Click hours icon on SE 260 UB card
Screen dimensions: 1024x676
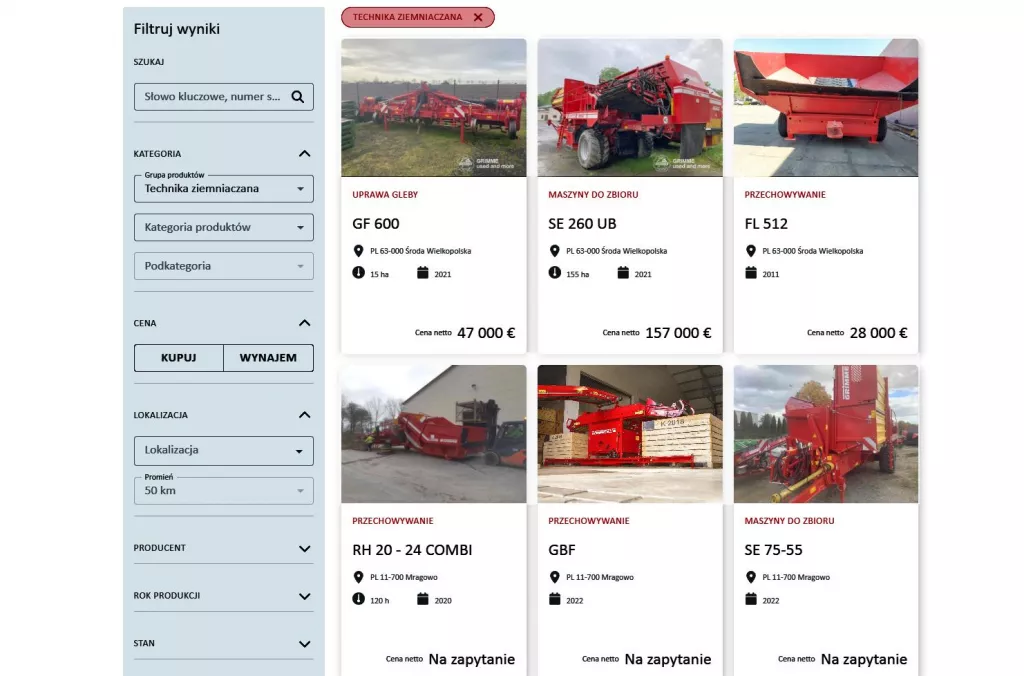(x=554, y=273)
